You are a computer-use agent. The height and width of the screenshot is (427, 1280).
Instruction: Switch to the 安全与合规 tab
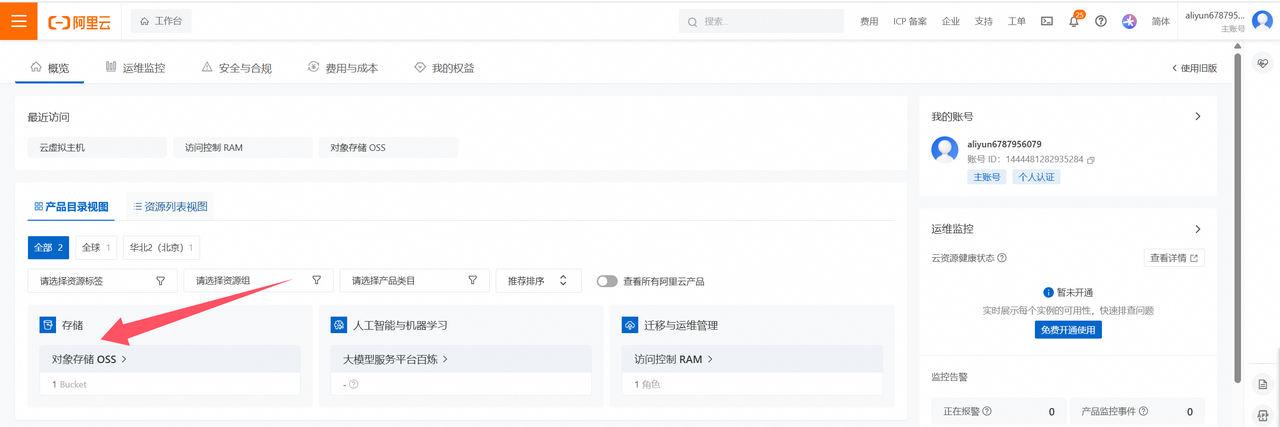pyautogui.click(x=236, y=68)
